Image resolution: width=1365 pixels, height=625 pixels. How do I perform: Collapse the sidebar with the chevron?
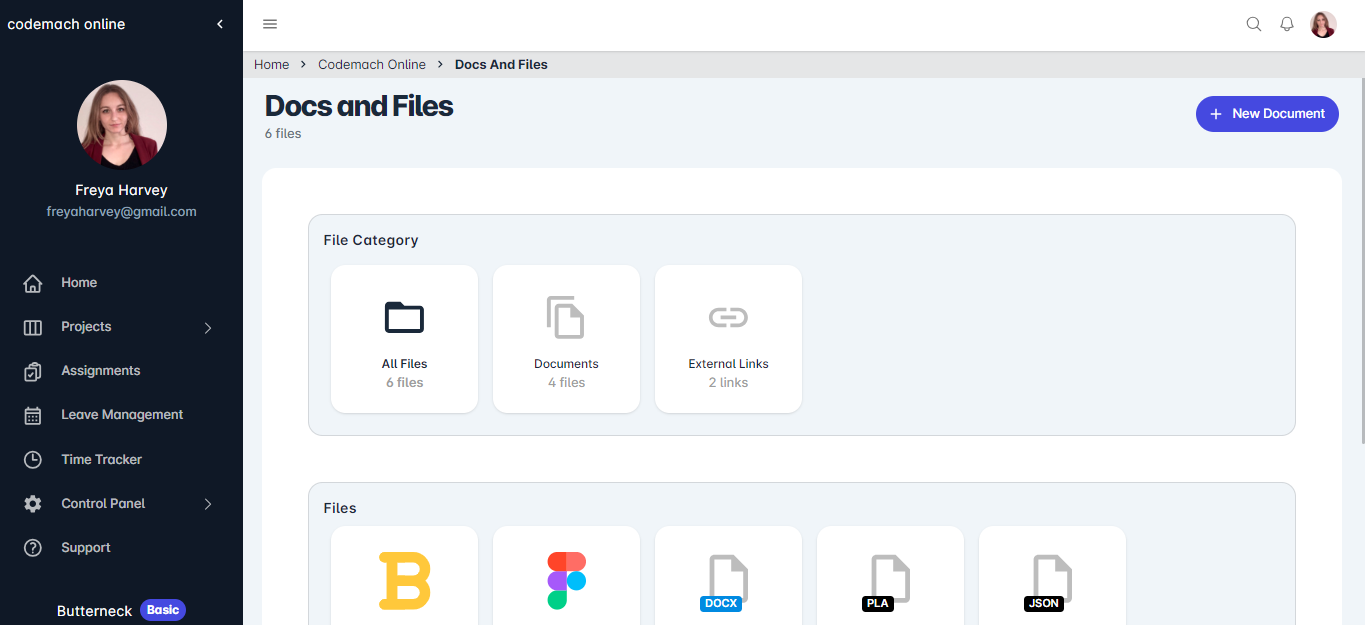[x=220, y=24]
